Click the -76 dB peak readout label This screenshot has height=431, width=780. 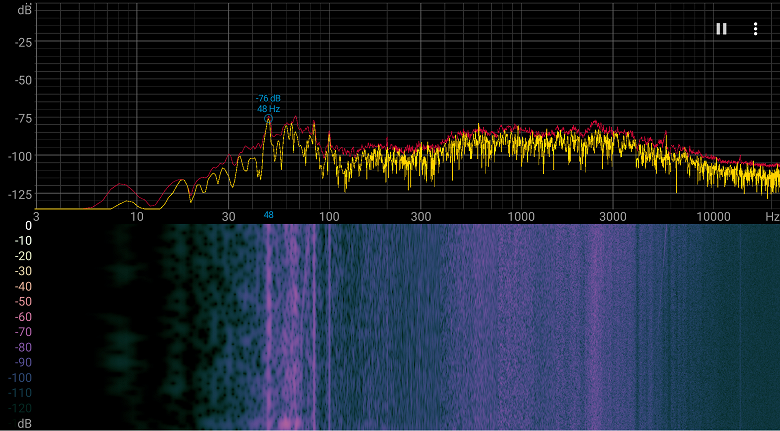pyautogui.click(x=268, y=99)
